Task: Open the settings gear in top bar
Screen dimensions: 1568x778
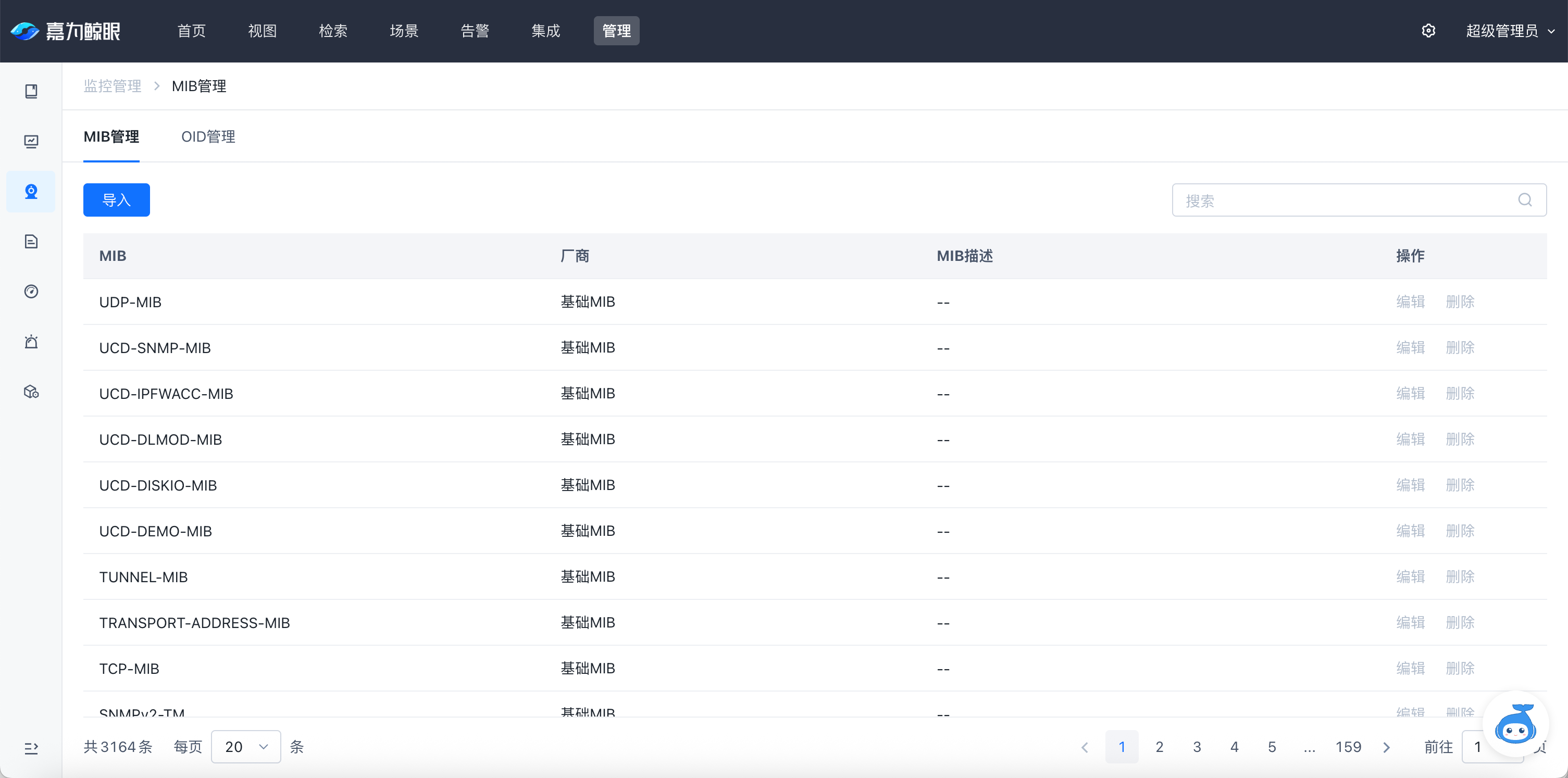Action: 1428,30
